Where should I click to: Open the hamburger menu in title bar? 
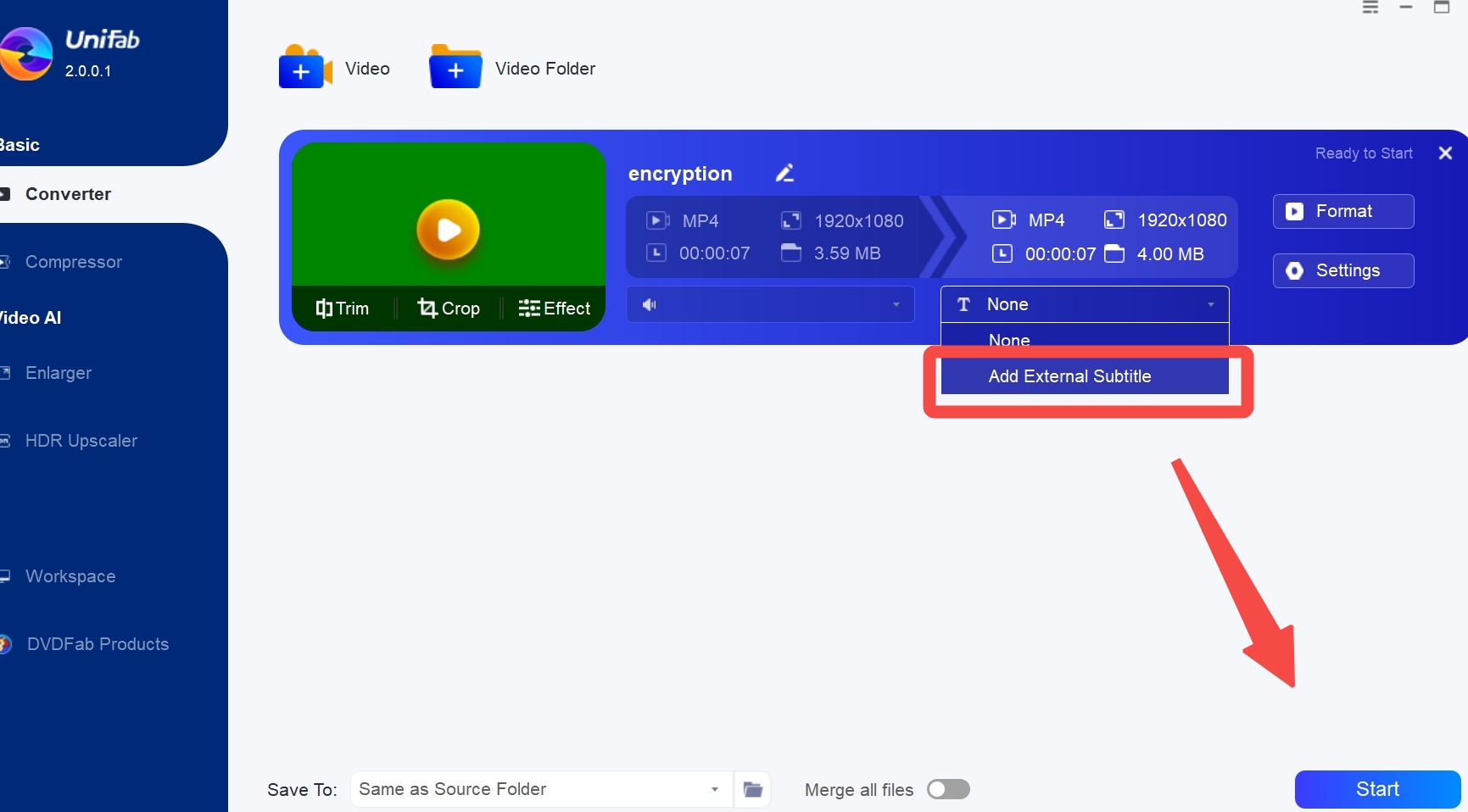click(1370, 8)
